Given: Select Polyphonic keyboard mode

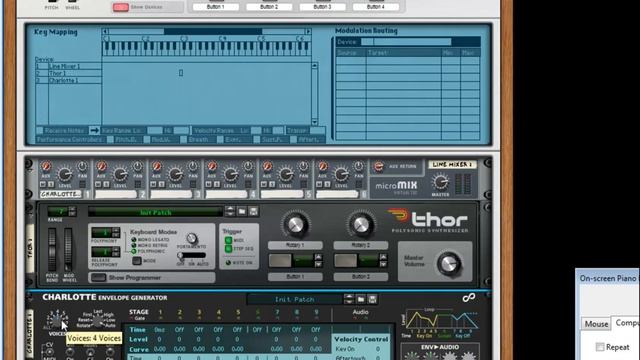Looking at the screenshot, I should [x=134, y=251].
